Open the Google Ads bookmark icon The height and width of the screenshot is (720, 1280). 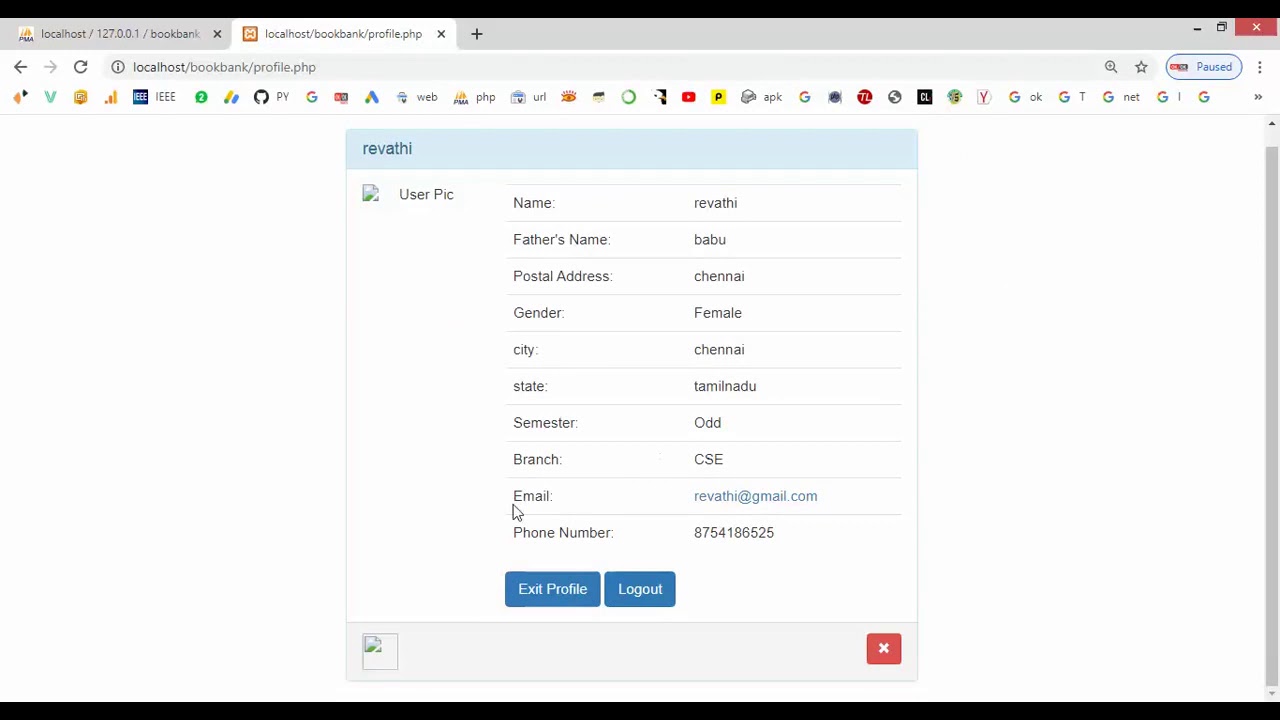click(x=371, y=97)
